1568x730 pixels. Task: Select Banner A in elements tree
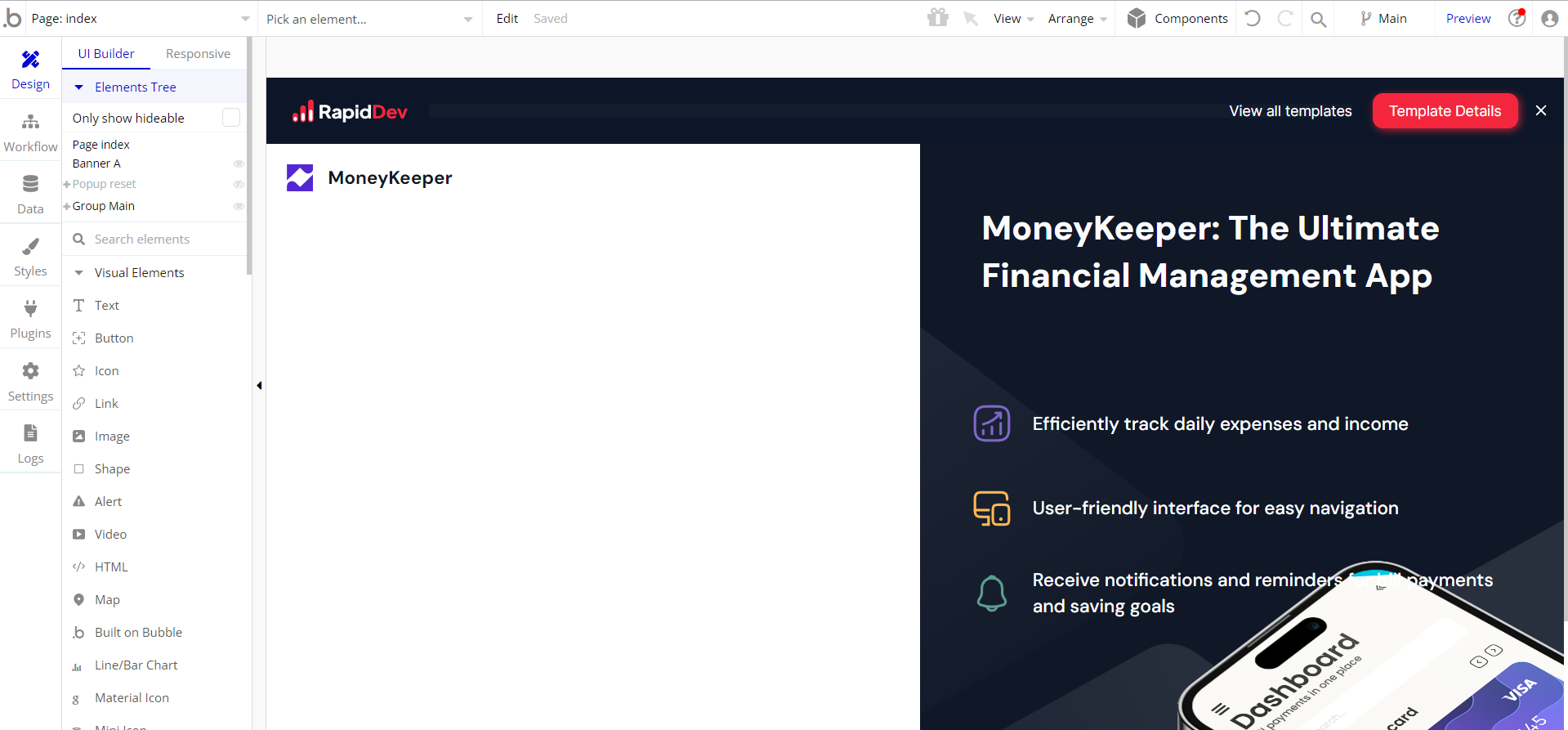(x=96, y=163)
